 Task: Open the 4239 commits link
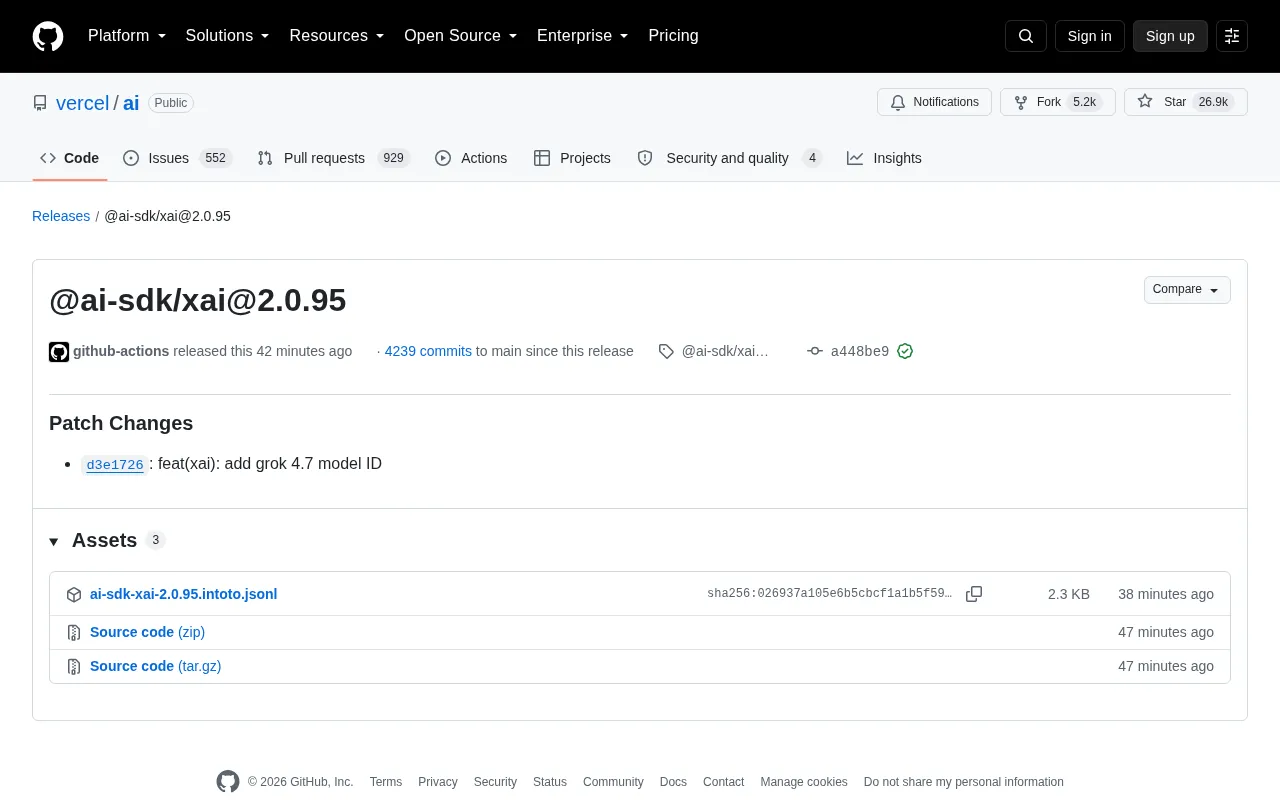click(x=428, y=351)
